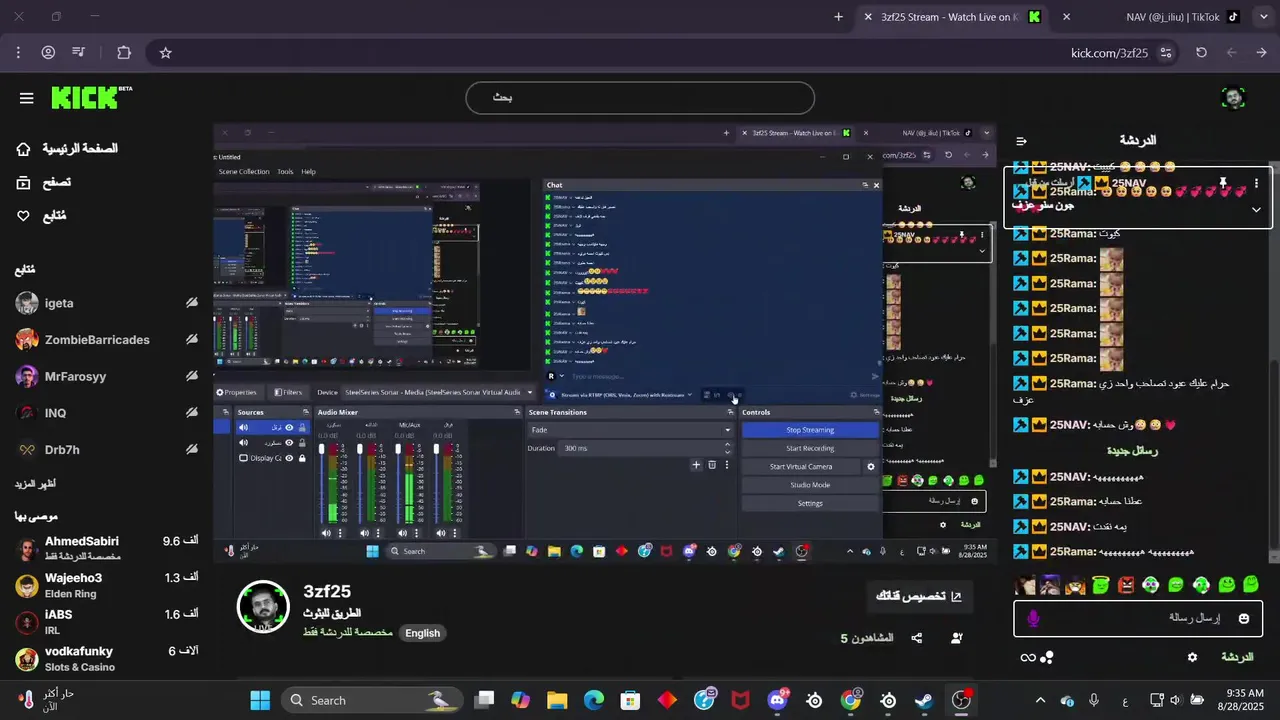The width and height of the screenshot is (1280, 720).
Task: Click the follow-user icon under the stream
Action: pos(957,638)
